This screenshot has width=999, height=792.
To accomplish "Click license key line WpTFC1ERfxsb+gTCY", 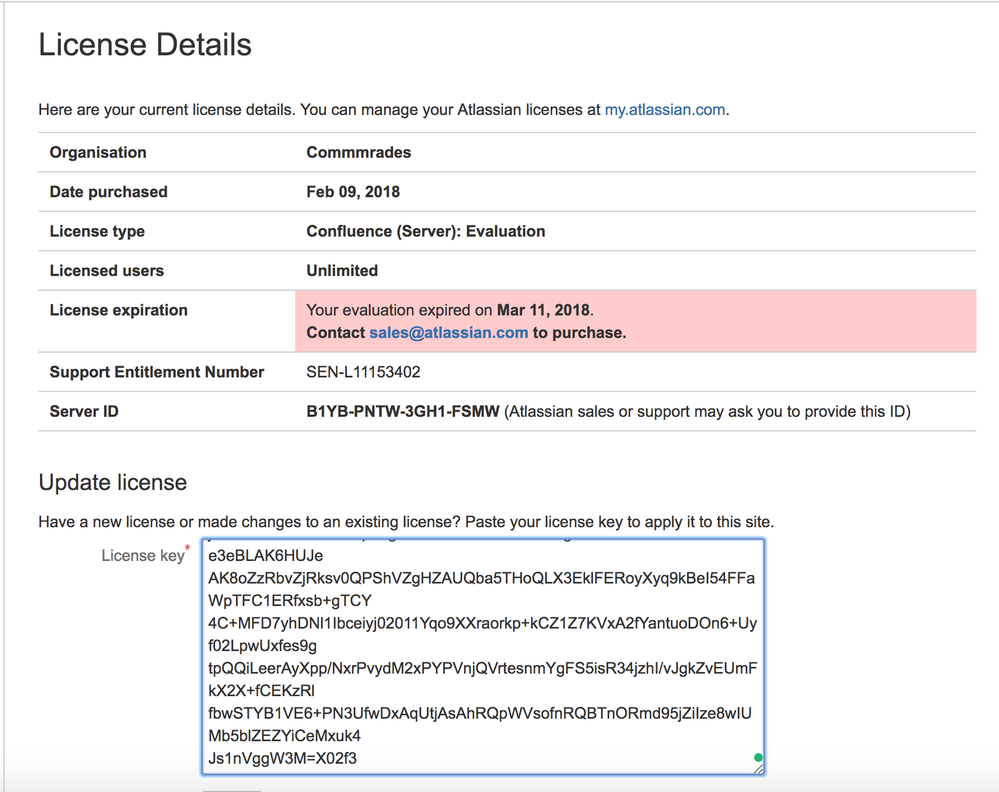I will pyautogui.click(x=290, y=601).
